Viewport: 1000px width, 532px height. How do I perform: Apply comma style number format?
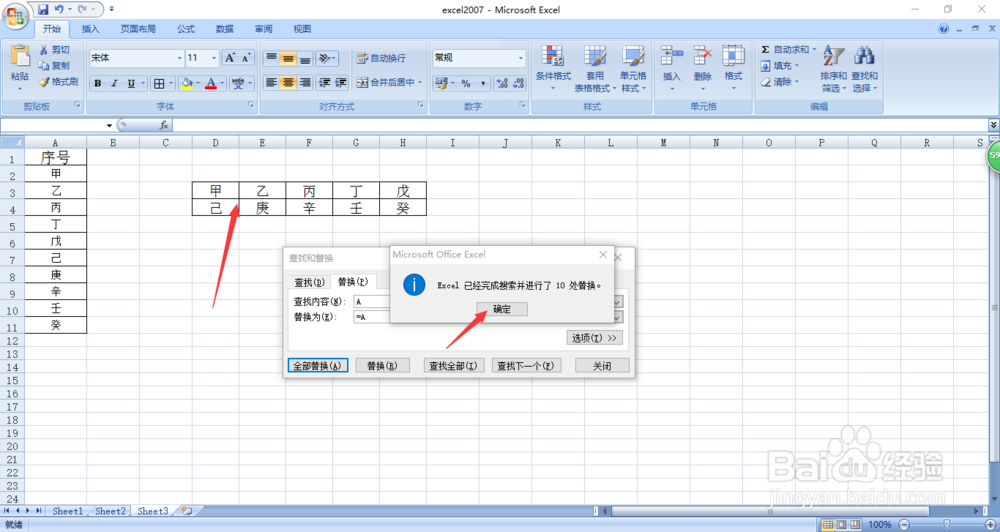click(483, 83)
